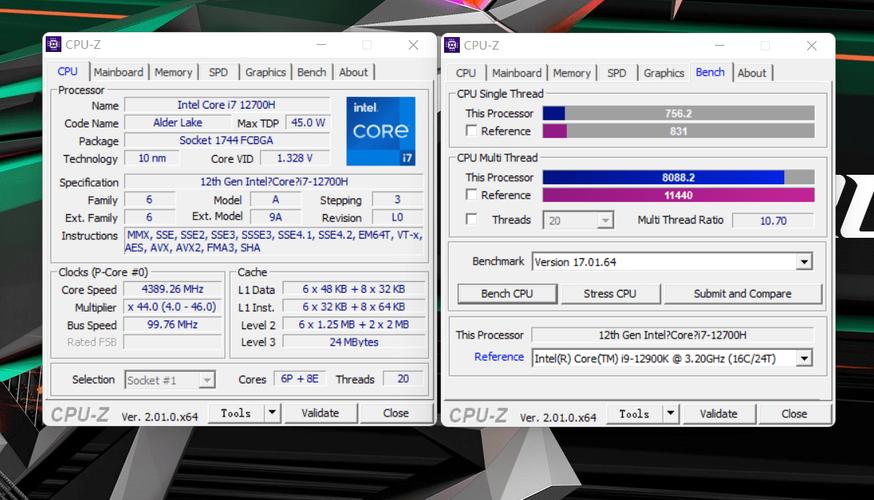Open the Graphics tab in right window
874x500 pixels.
click(664, 73)
